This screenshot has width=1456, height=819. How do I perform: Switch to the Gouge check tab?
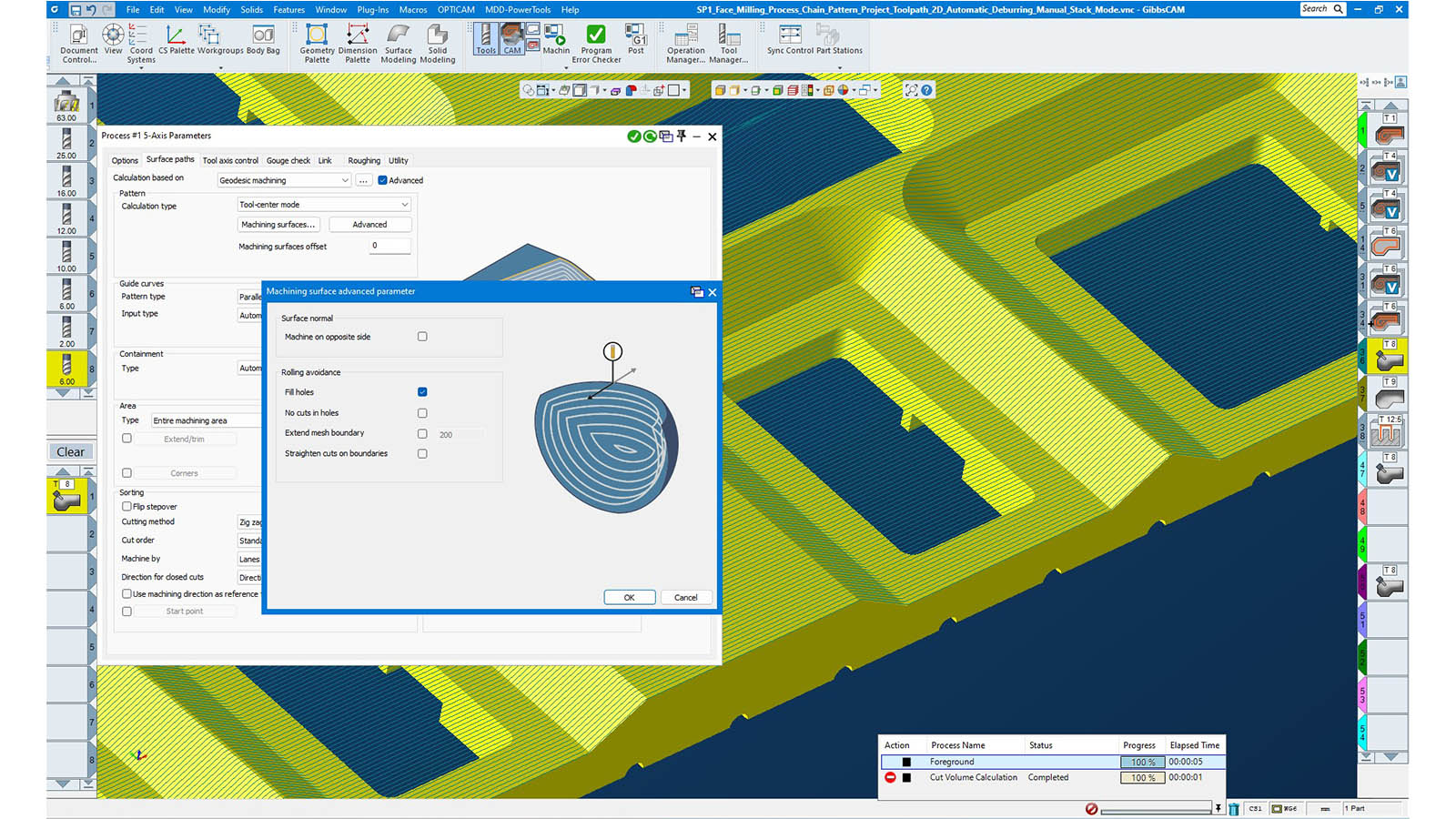click(288, 160)
